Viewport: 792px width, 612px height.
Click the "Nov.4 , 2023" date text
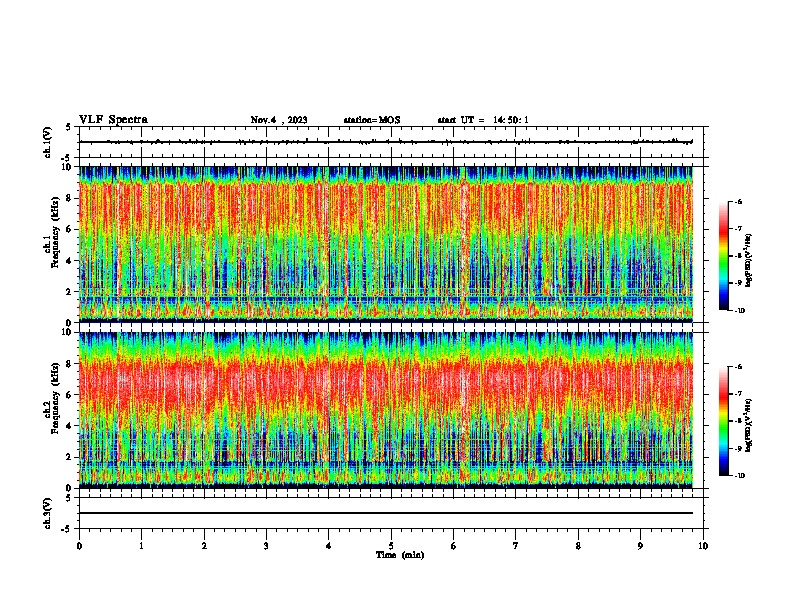(279, 120)
